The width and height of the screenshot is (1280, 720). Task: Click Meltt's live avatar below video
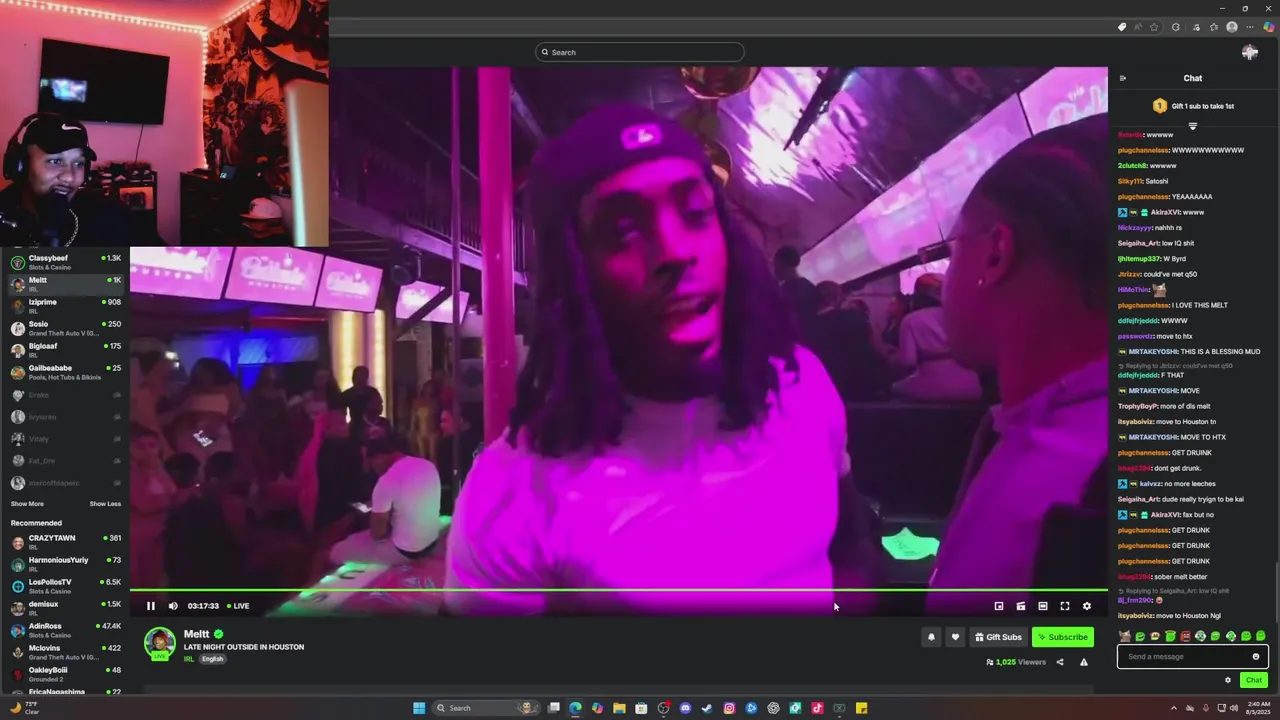tap(160, 644)
